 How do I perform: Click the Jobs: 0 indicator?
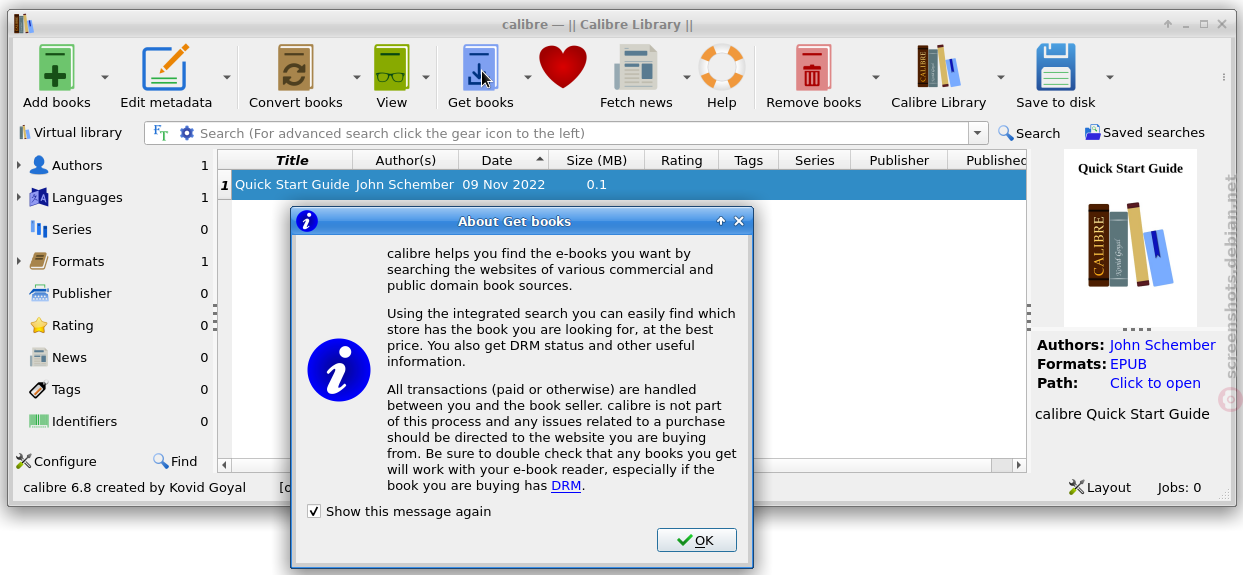tap(1179, 487)
